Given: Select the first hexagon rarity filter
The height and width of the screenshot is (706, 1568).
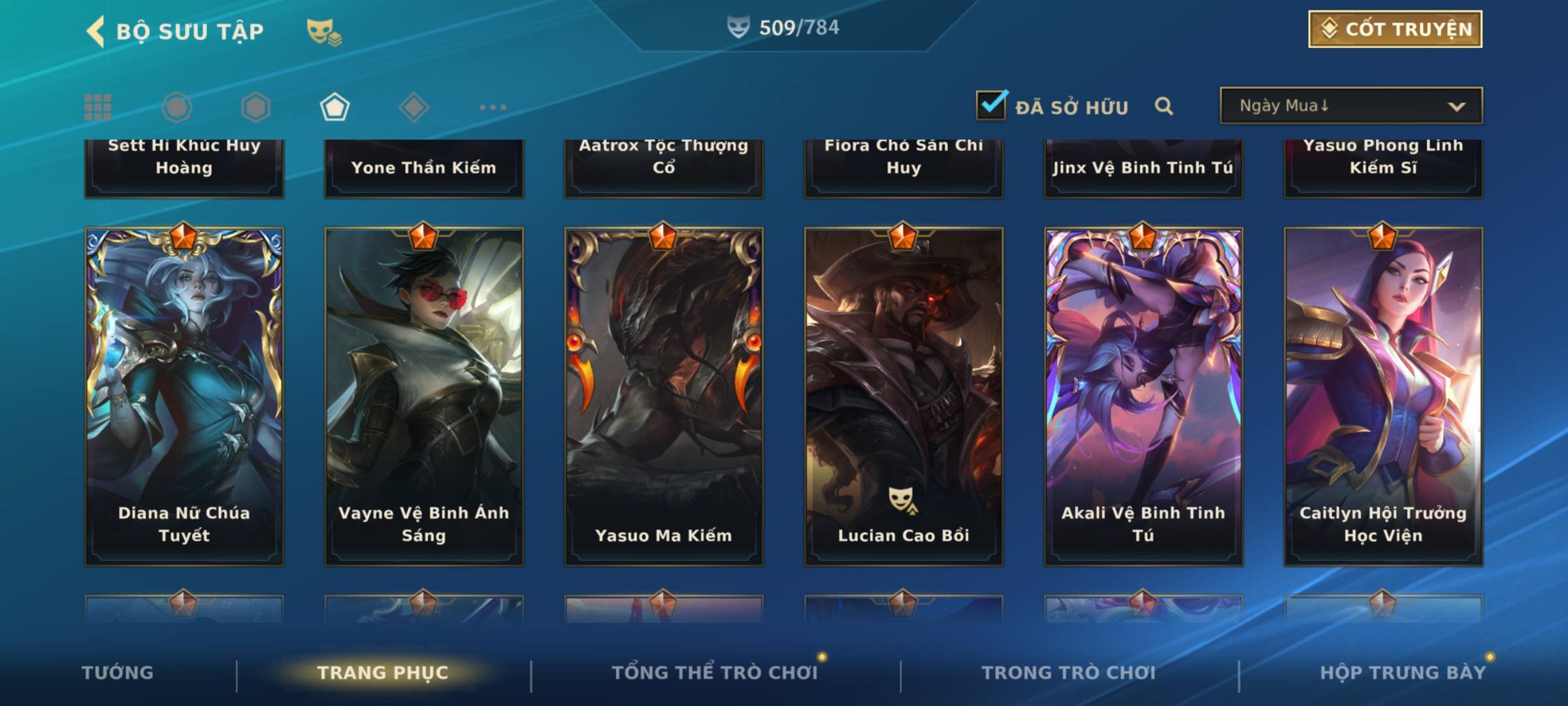Looking at the screenshot, I should point(176,107).
